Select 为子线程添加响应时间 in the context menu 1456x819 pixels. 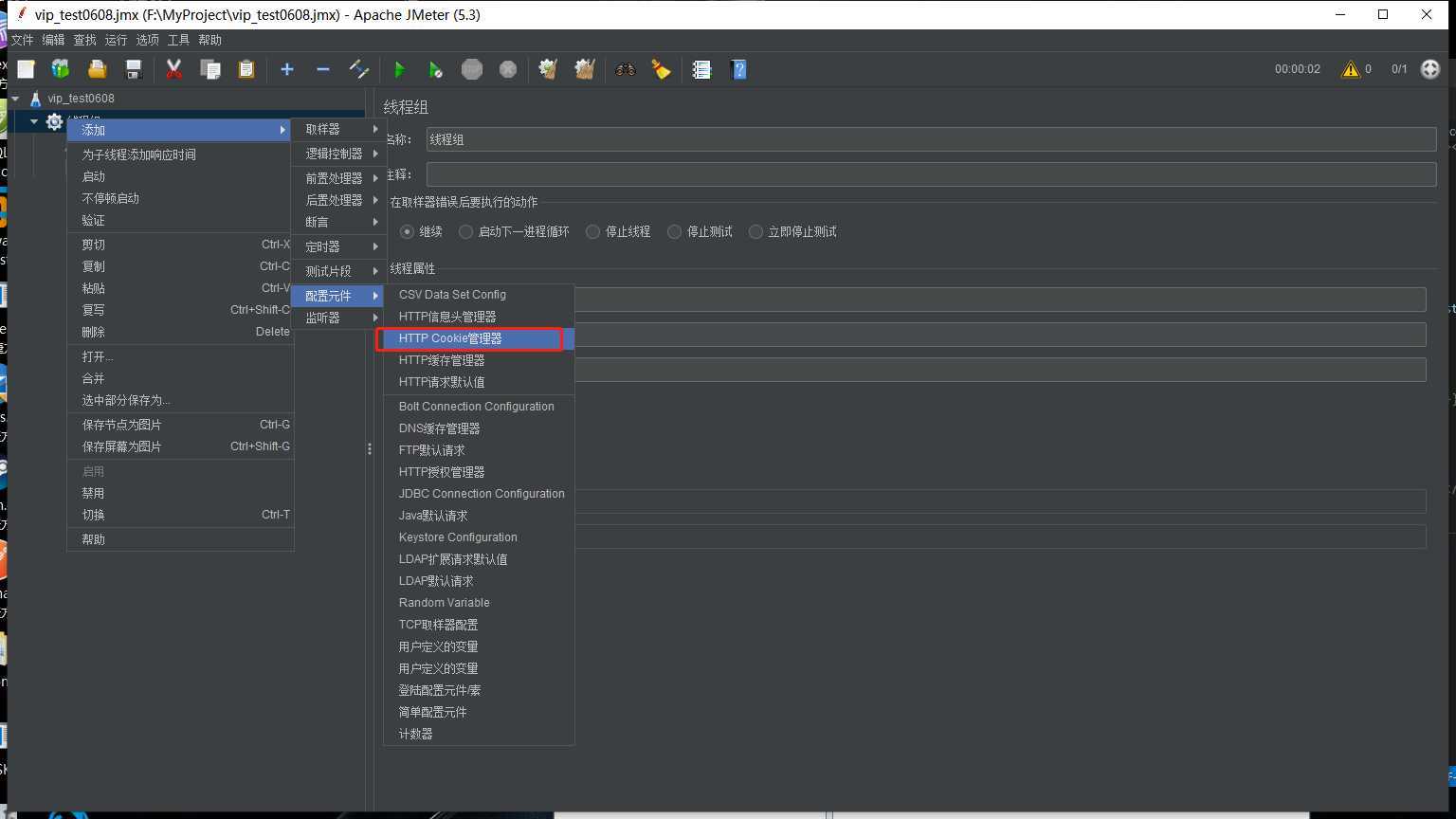(x=180, y=155)
